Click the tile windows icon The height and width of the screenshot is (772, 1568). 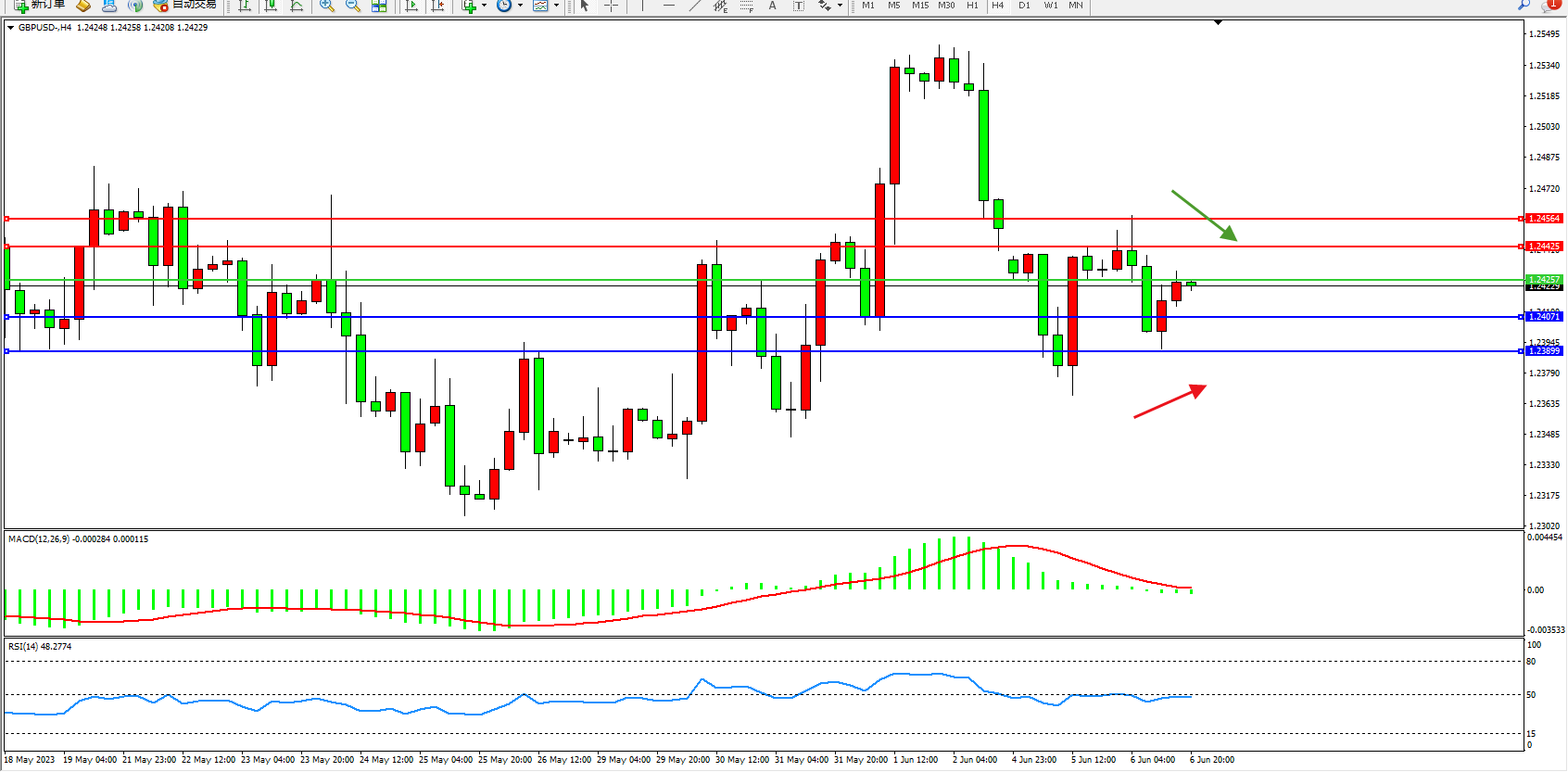tap(379, 6)
